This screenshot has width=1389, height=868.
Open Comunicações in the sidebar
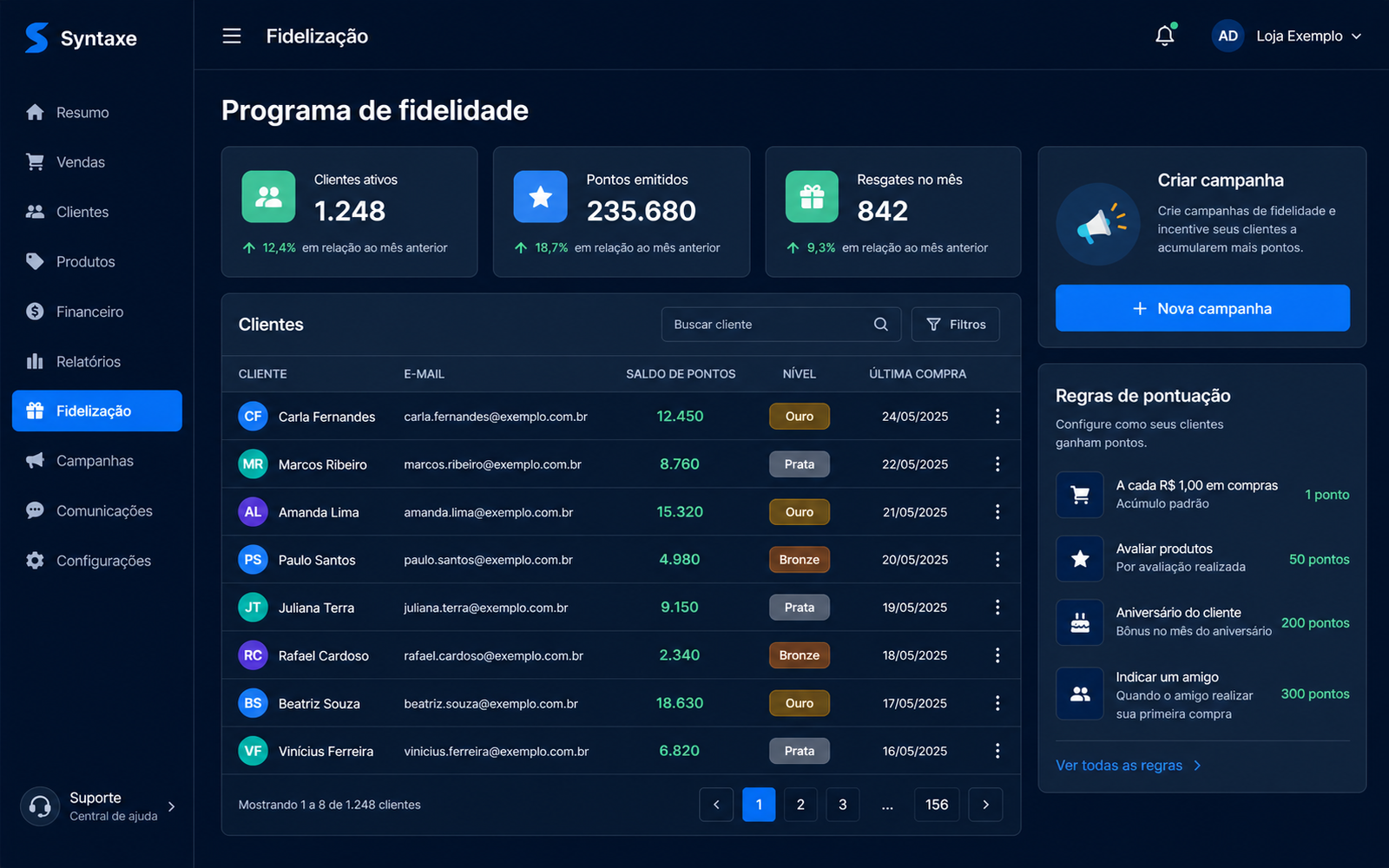tap(97, 510)
